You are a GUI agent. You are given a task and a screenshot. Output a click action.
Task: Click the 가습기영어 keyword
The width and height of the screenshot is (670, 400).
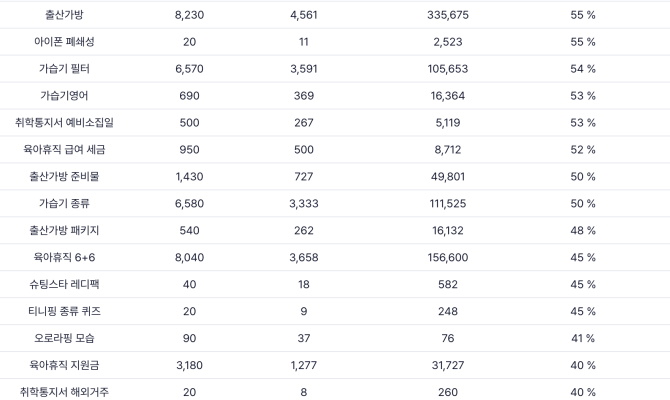66,96
